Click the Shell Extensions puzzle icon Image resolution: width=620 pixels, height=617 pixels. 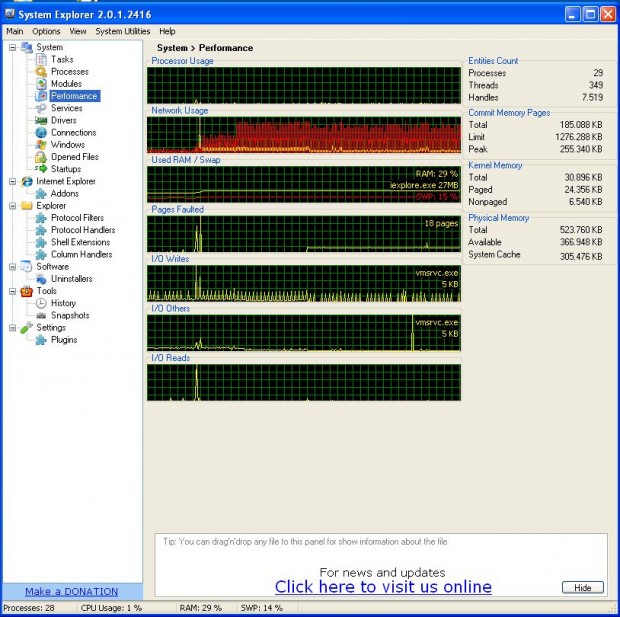point(41,242)
